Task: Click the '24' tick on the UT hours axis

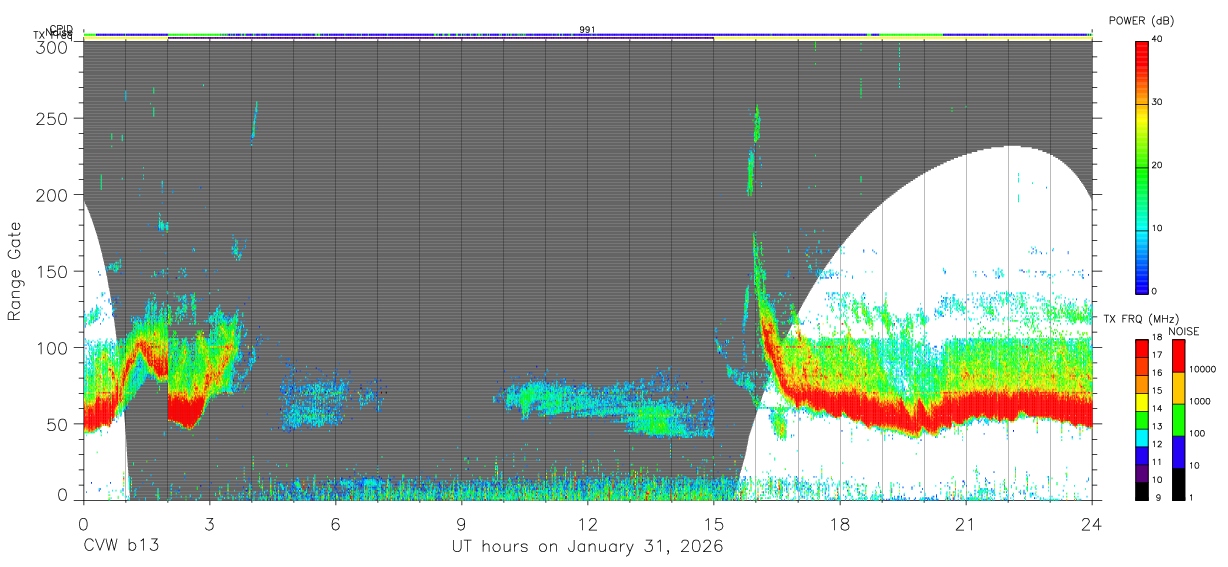Action: pyautogui.click(x=1091, y=523)
